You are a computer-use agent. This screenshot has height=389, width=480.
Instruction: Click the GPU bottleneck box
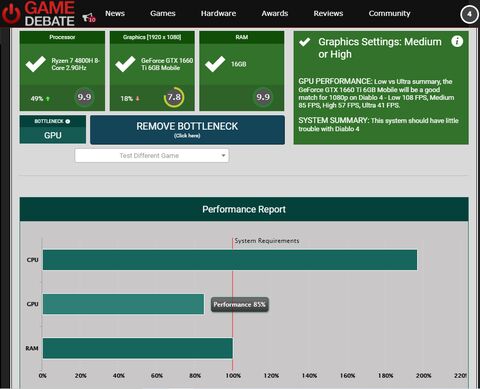click(53, 129)
